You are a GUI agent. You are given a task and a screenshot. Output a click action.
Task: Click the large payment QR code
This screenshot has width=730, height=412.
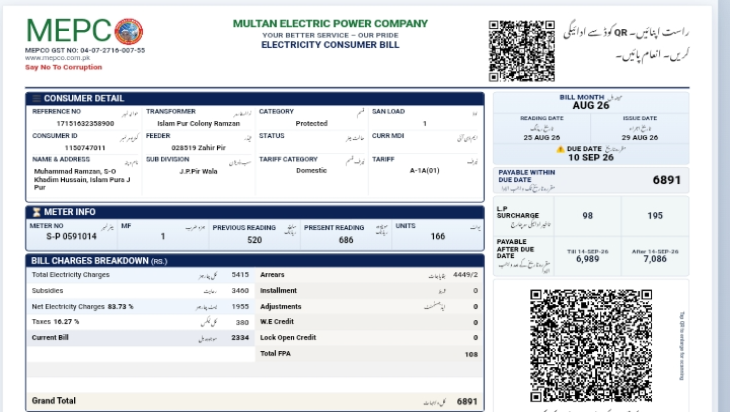[x=591, y=345]
